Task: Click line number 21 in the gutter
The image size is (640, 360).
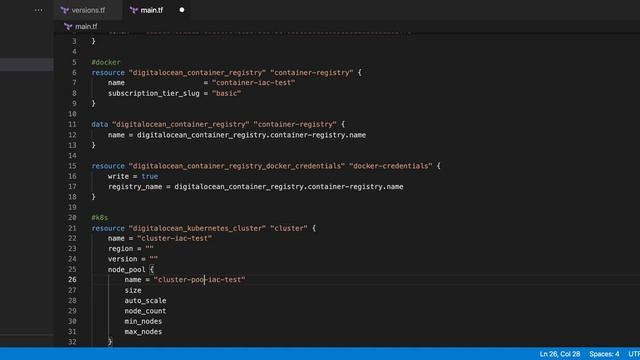Action: (x=72, y=228)
